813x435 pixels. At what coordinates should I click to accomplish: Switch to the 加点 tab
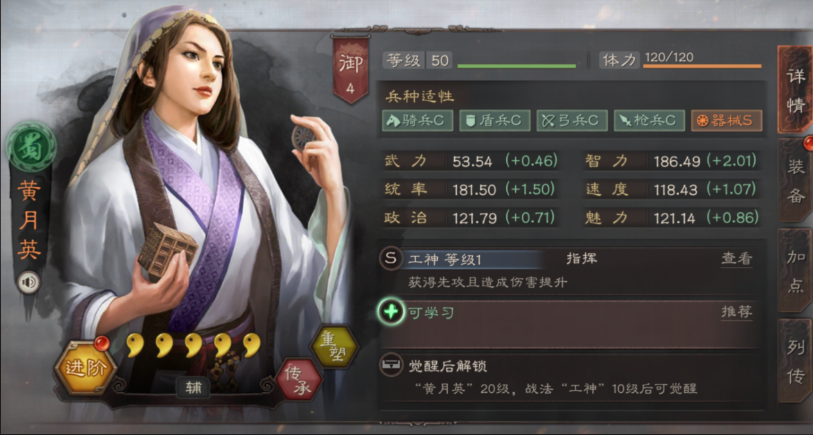pos(795,270)
